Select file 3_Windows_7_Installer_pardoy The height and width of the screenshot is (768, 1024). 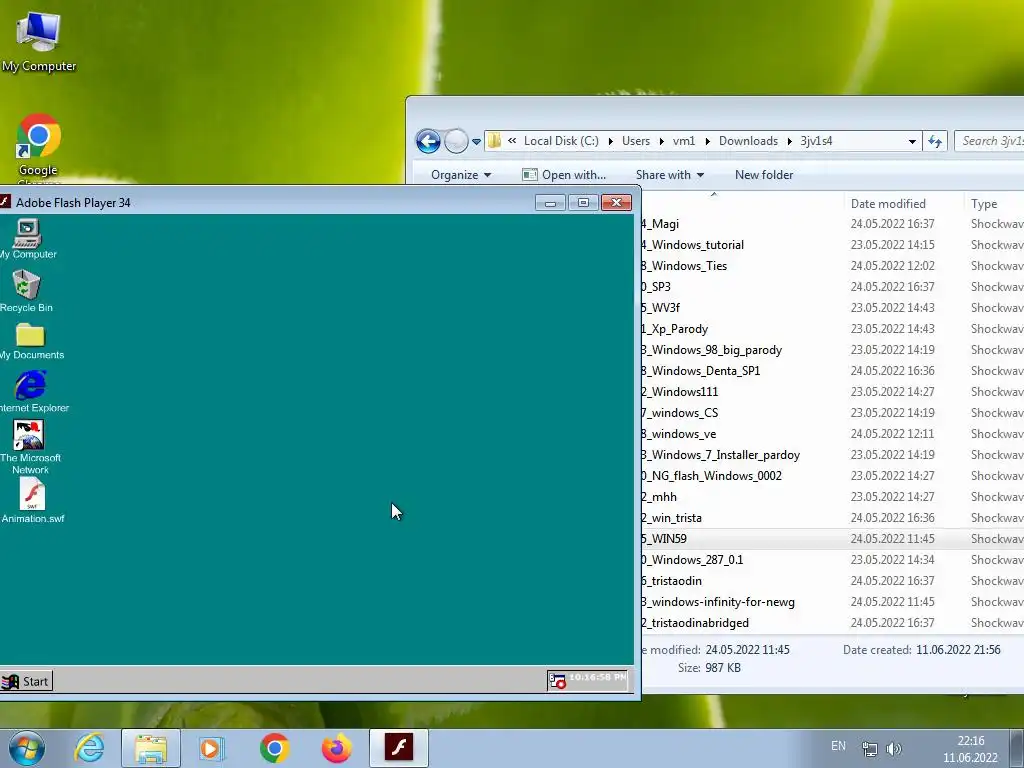[720, 455]
